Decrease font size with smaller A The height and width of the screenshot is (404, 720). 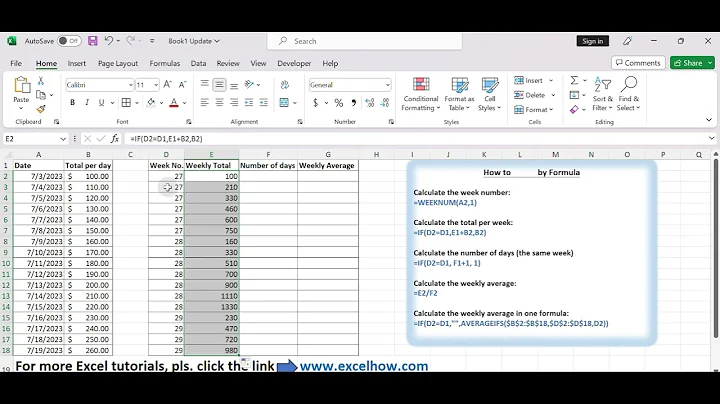coord(182,84)
